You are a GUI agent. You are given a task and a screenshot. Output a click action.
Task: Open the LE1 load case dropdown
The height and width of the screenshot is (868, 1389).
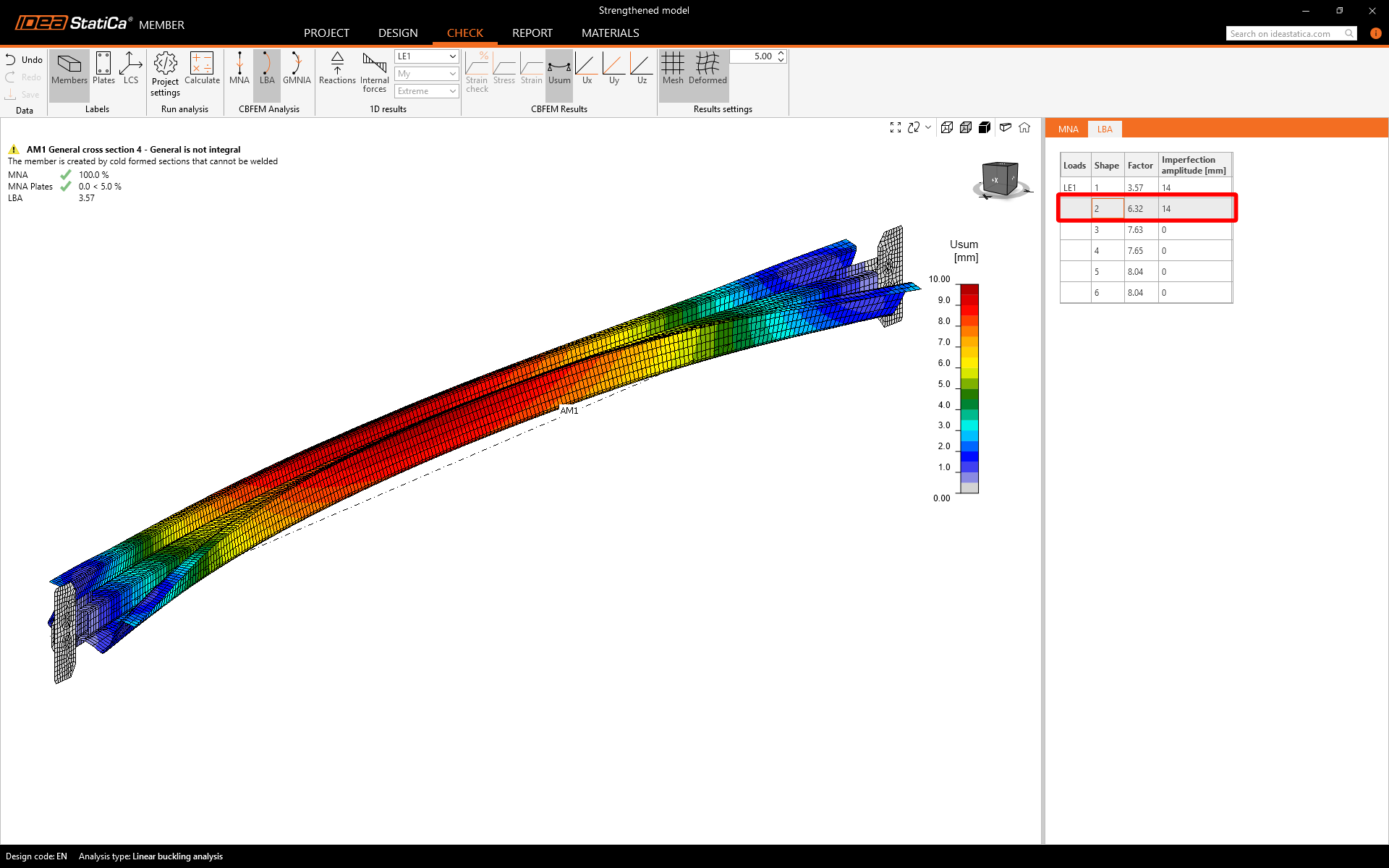pos(427,56)
